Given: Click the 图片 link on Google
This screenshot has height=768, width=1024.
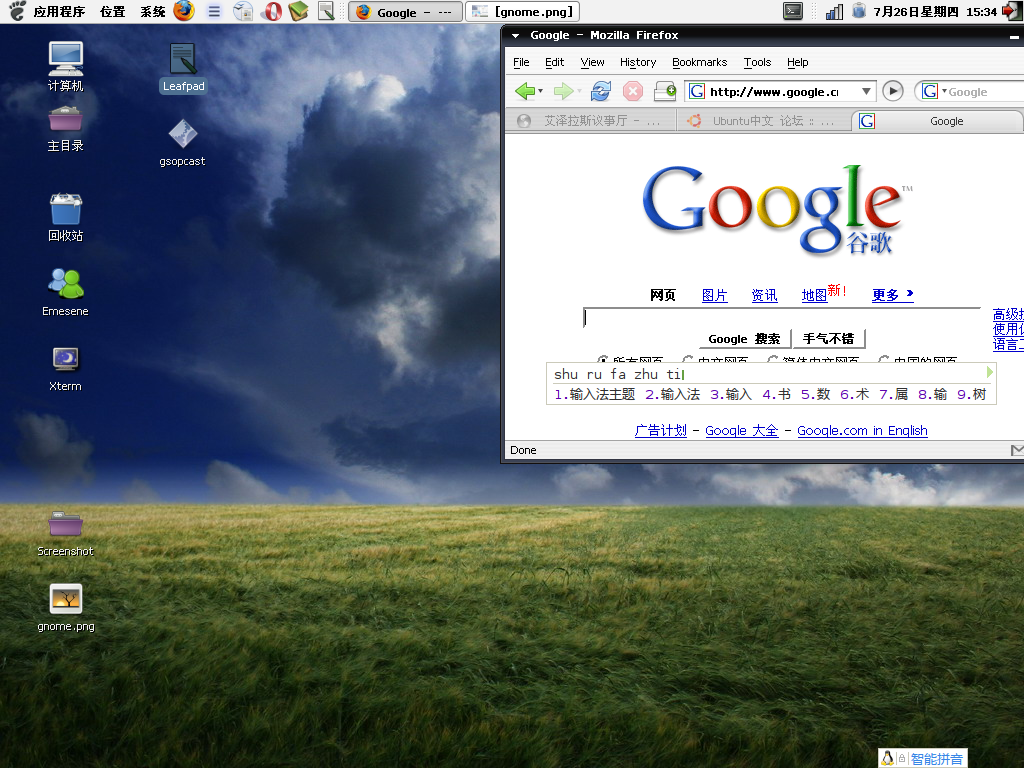Looking at the screenshot, I should point(714,295).
